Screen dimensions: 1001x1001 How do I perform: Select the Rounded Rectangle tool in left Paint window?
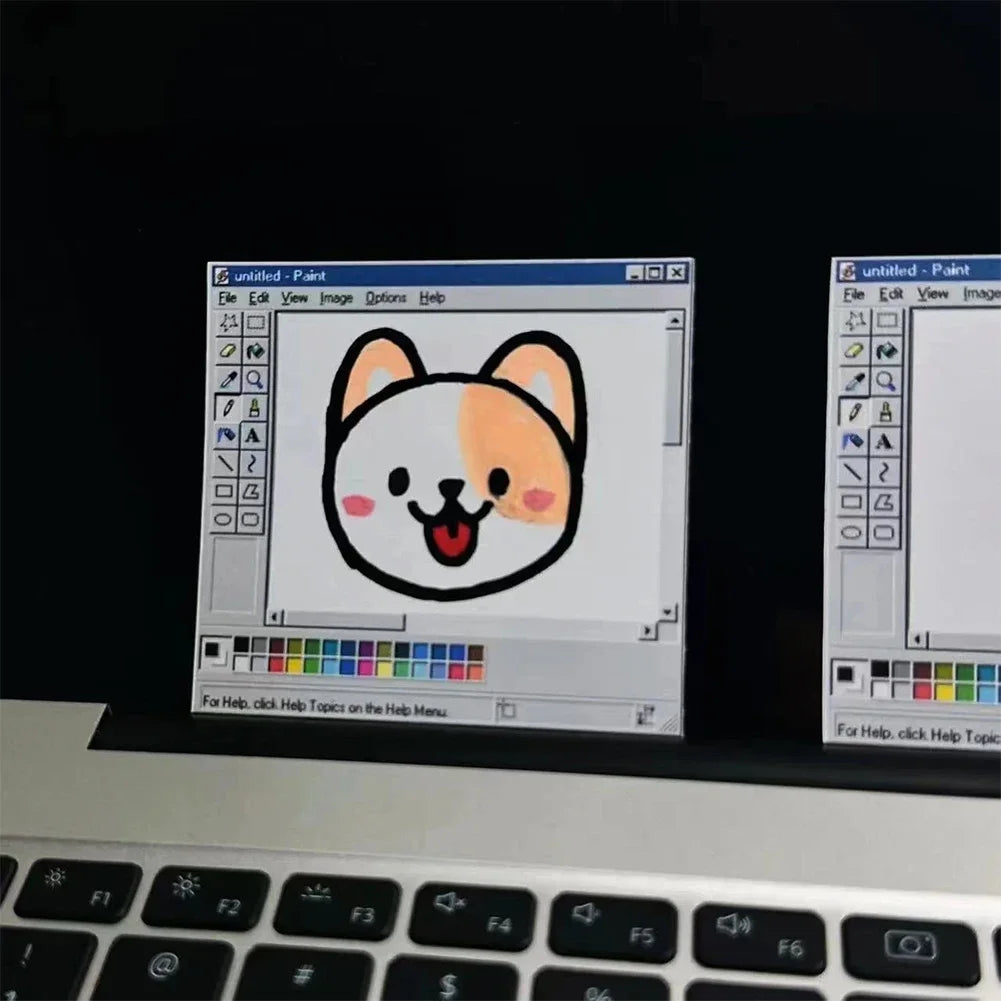[x=251, y=518]
